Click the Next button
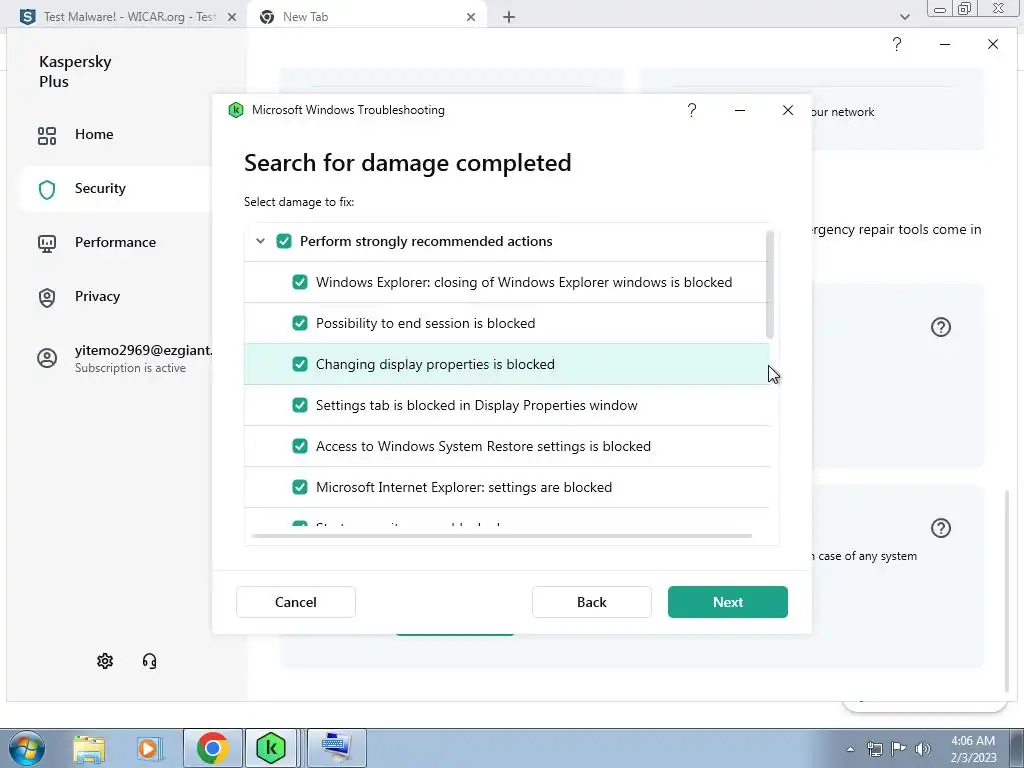 point(728,602)
